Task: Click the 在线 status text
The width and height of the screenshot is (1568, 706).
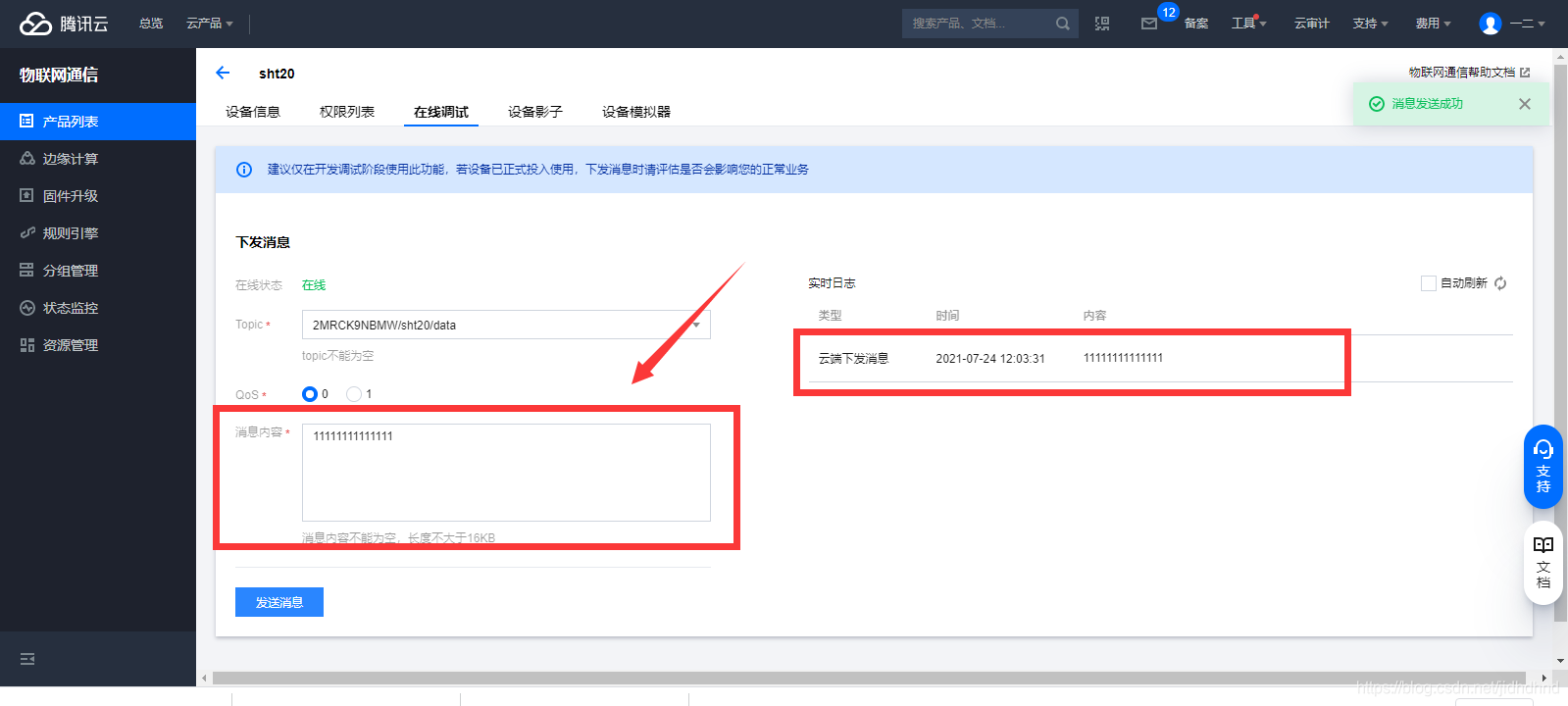Action: pos(314,285)
